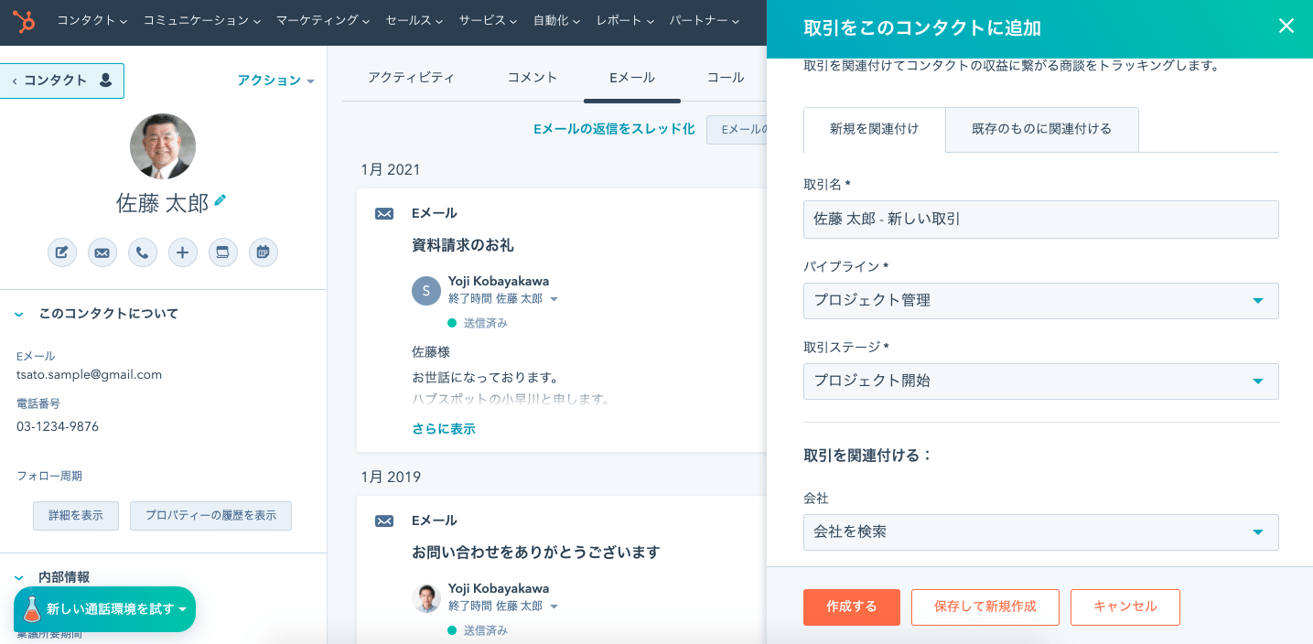Image resolution: width=1313 pixels, height=644 pixels.
Task: Open the パイプライン dropdown
Action: pyautogui.click(x=1040, y=300)
